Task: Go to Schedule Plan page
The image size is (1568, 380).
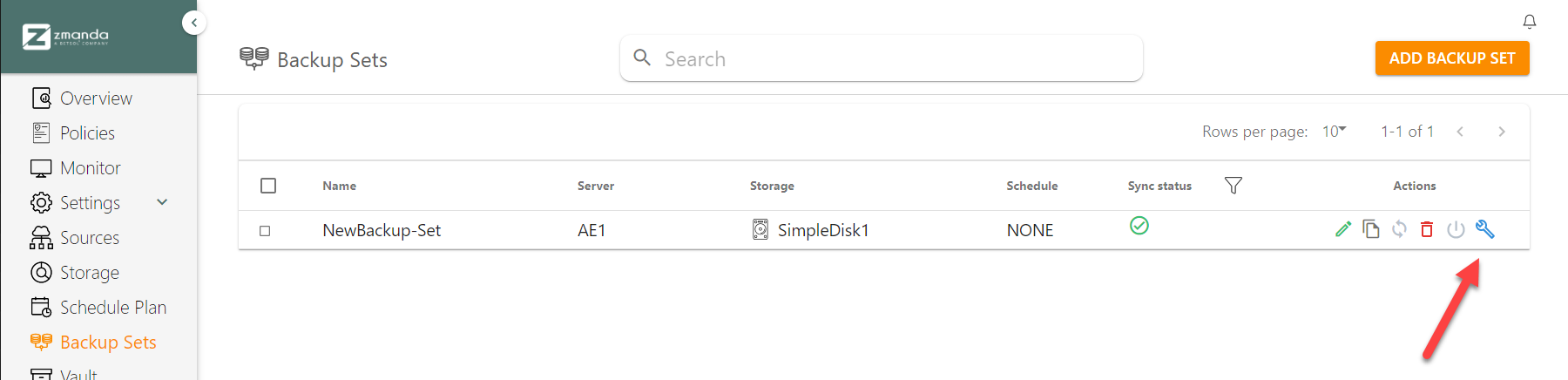Action: (112, 308)
